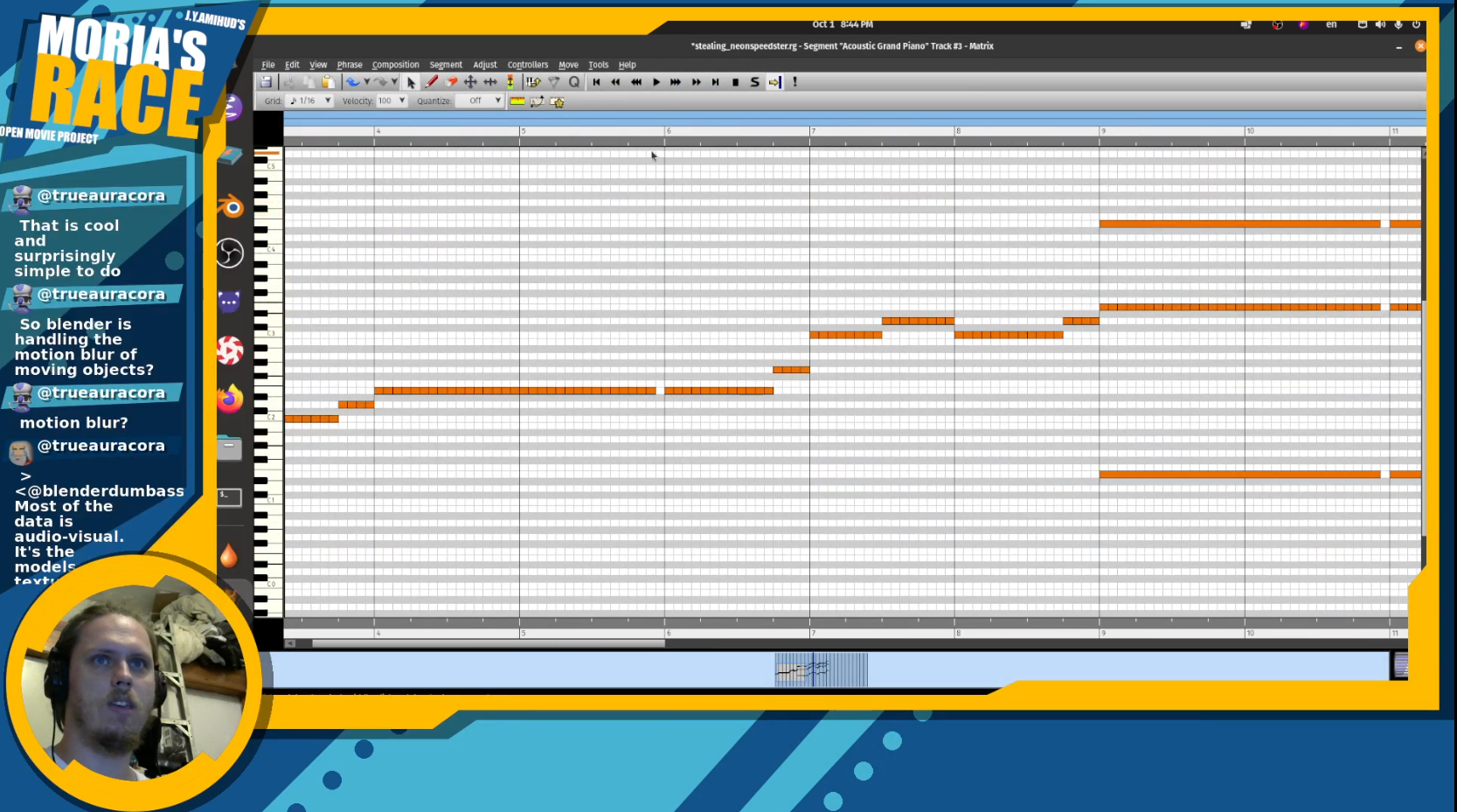Click the Quantize Q icon

coord(574,82)
